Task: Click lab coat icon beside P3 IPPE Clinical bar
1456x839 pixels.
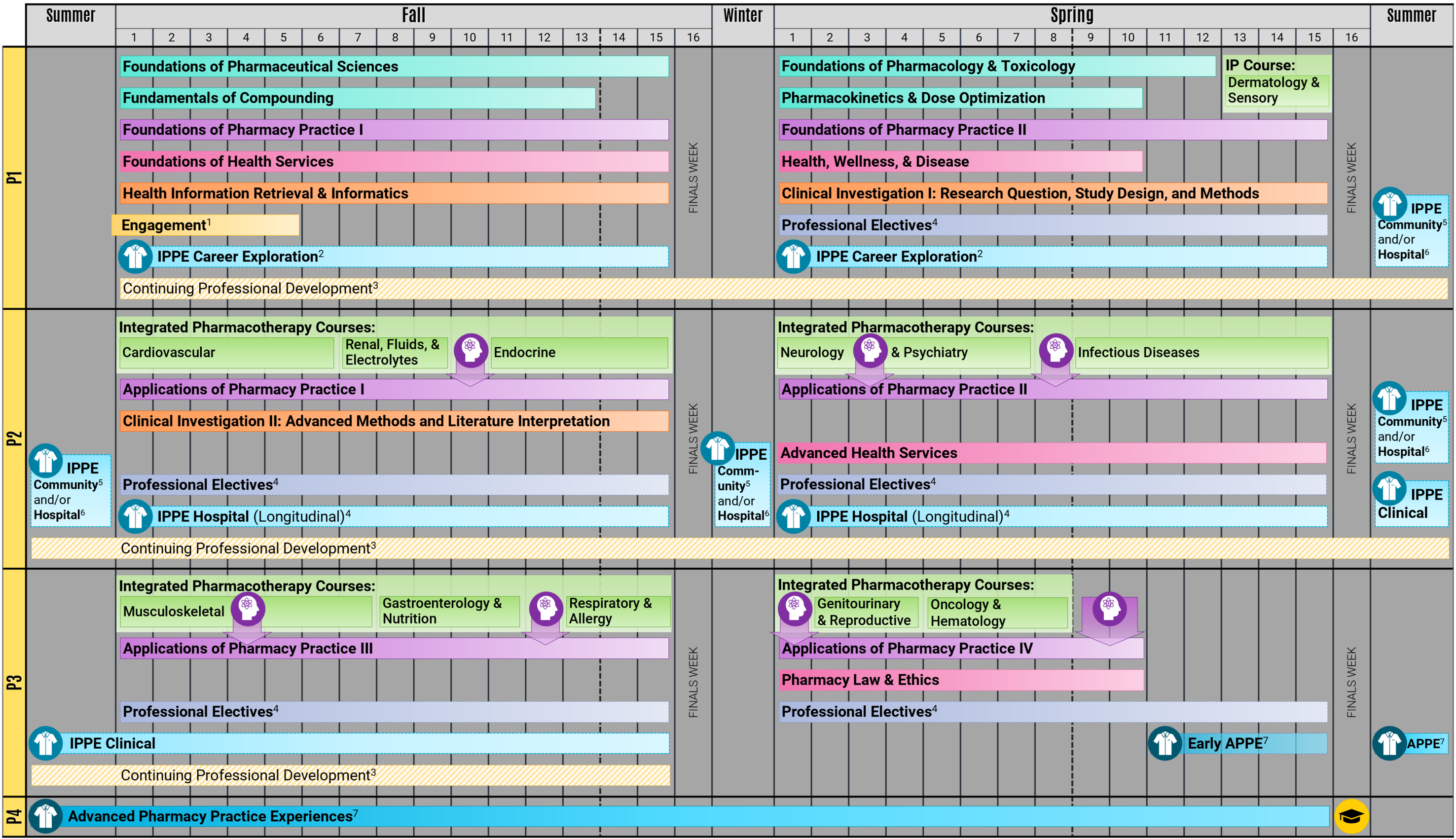Action: pos(45,743)
